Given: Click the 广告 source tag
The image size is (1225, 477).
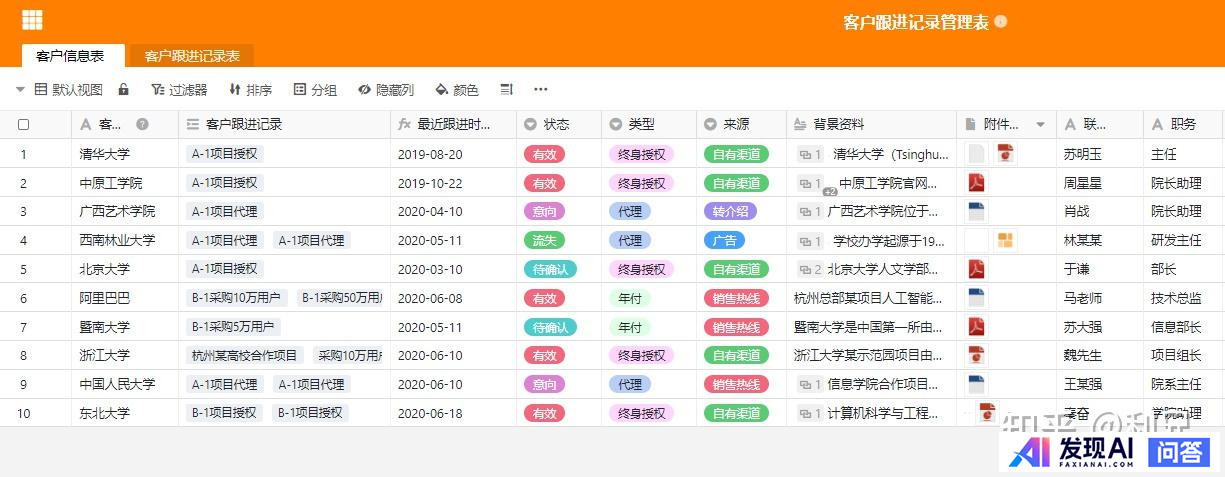Looking at the screenshot, I should (x=724, y=240).
